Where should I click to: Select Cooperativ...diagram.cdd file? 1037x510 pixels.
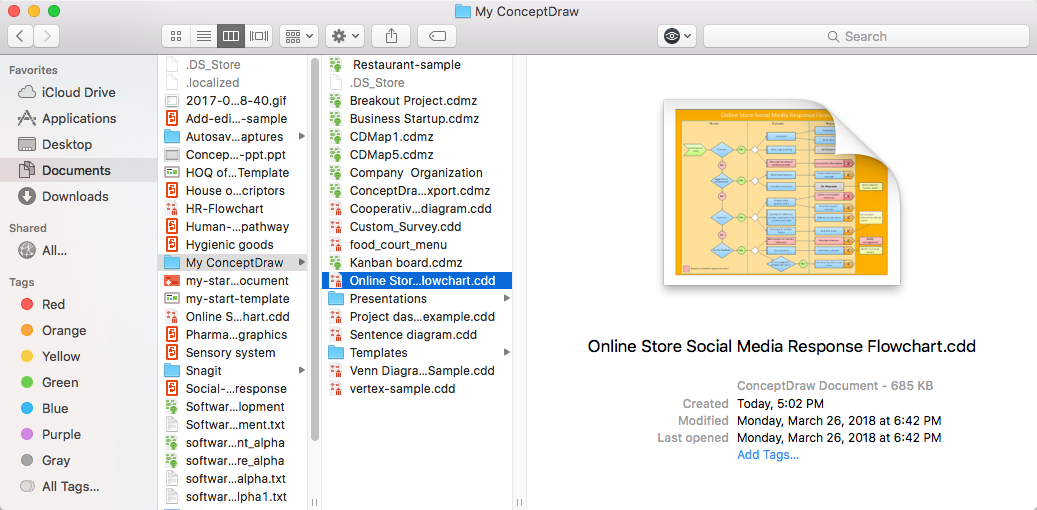coord(417,208)
